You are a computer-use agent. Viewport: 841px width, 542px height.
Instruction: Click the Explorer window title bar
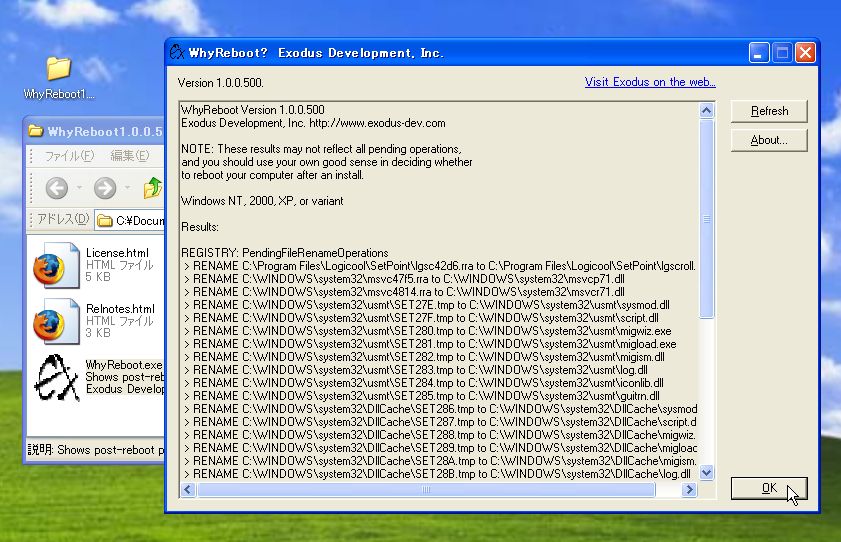point(94,131)
